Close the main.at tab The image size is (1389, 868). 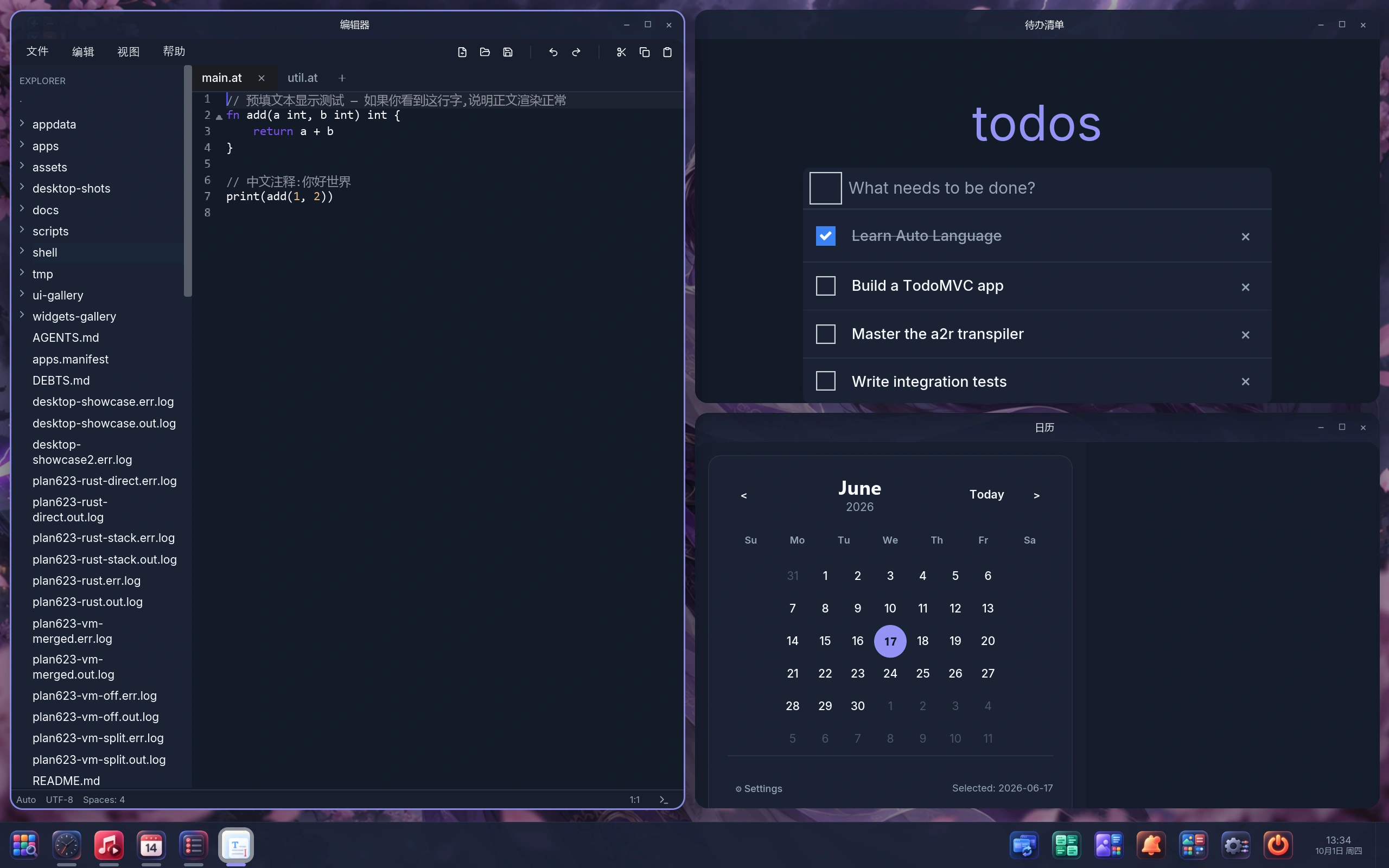[x=262, y=78]
